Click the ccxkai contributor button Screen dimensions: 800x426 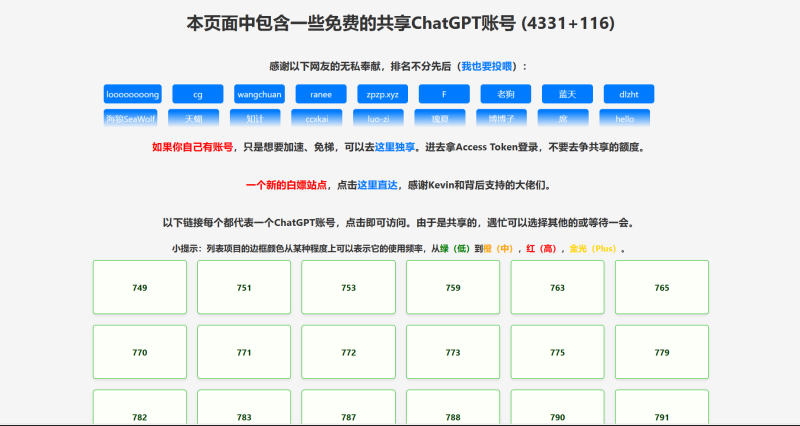[317, 118]
